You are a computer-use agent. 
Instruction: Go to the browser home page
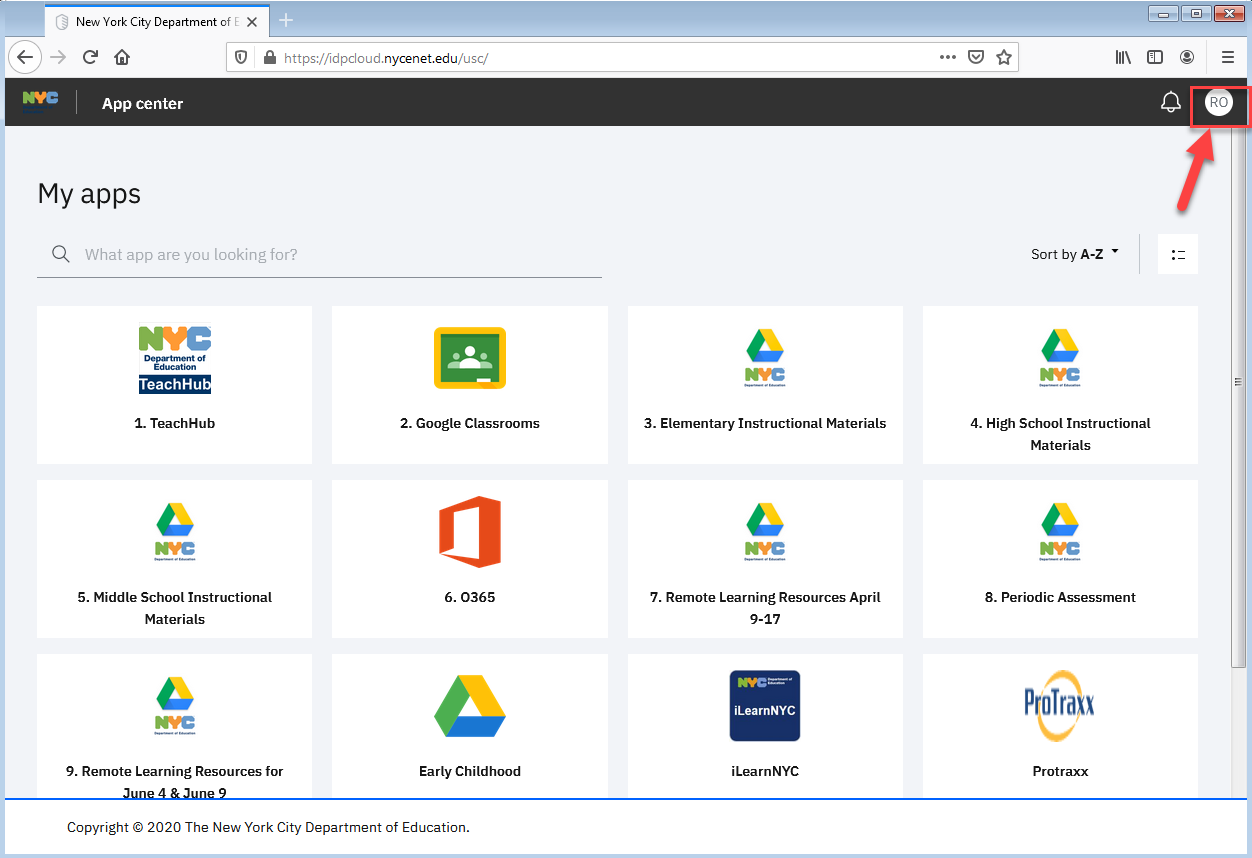pos(122,57)
